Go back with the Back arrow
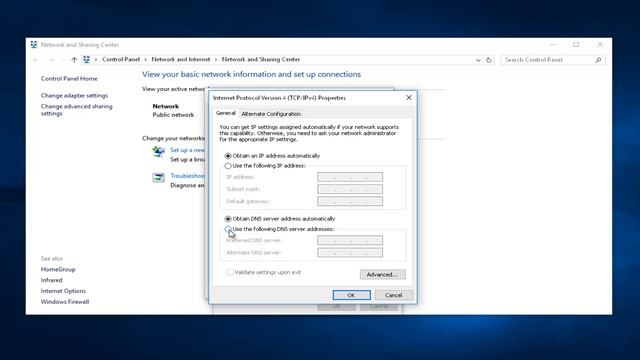This screenshot has height=360, width=640. coord(36,60)
